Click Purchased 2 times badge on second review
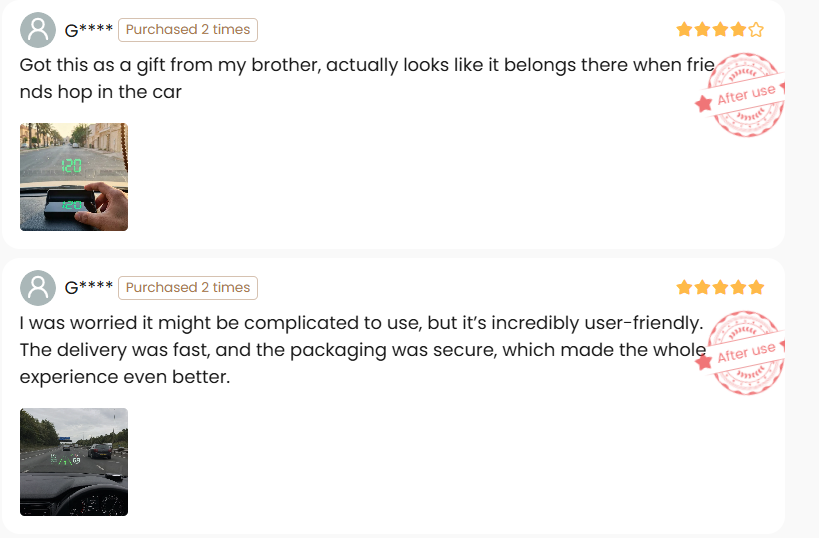This screenshot has width=819, height=538. tap(188, 288)
